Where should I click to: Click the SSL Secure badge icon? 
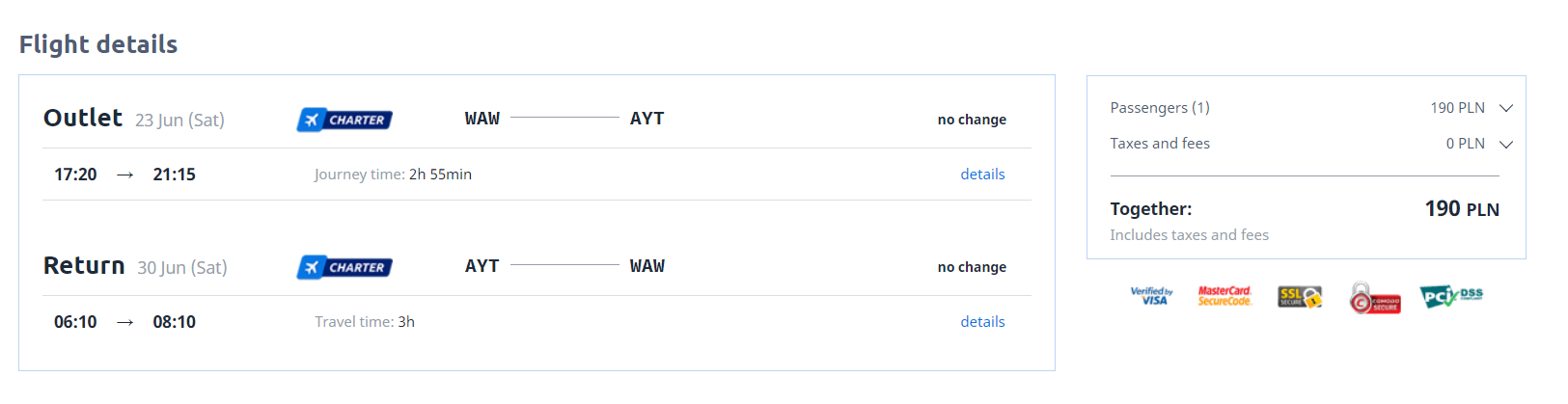(x=1300, y=297)
